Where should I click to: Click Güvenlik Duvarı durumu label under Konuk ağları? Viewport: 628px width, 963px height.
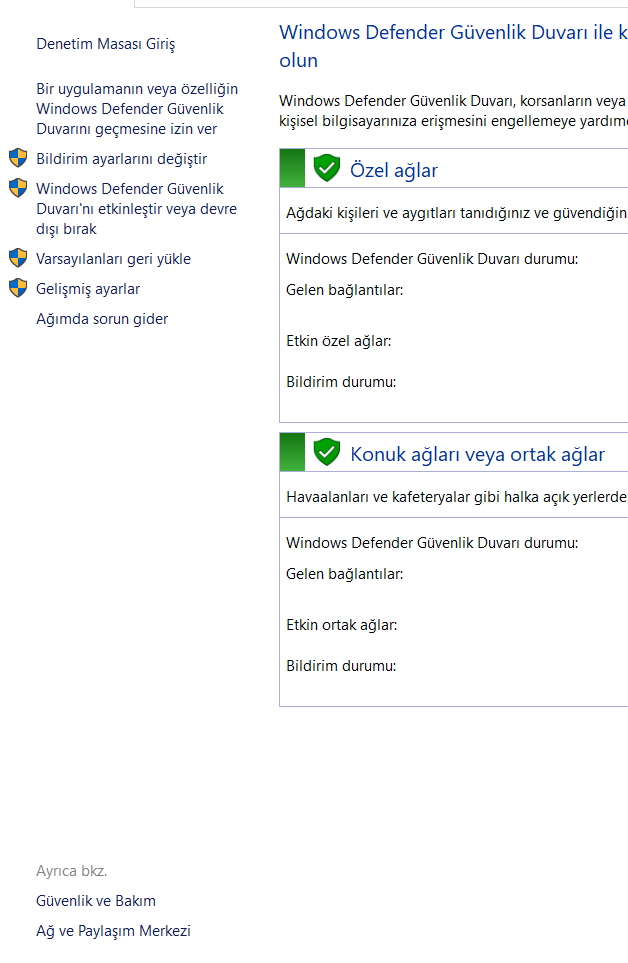tap(432, 543)
